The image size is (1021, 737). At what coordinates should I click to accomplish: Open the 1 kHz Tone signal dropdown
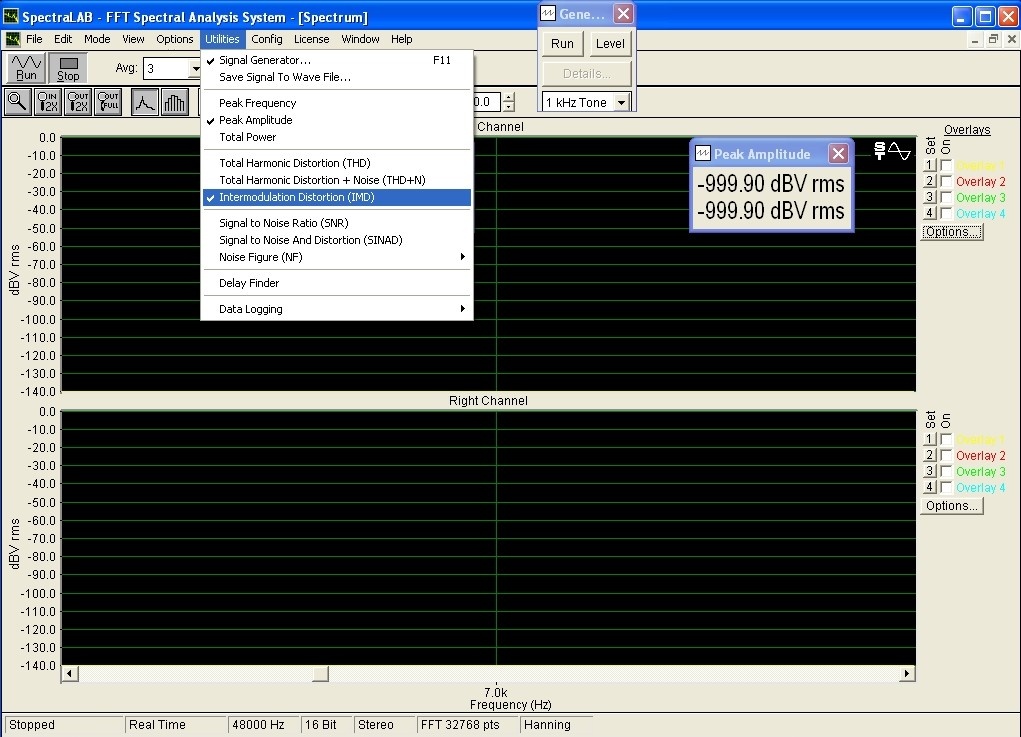coord(622,103)
